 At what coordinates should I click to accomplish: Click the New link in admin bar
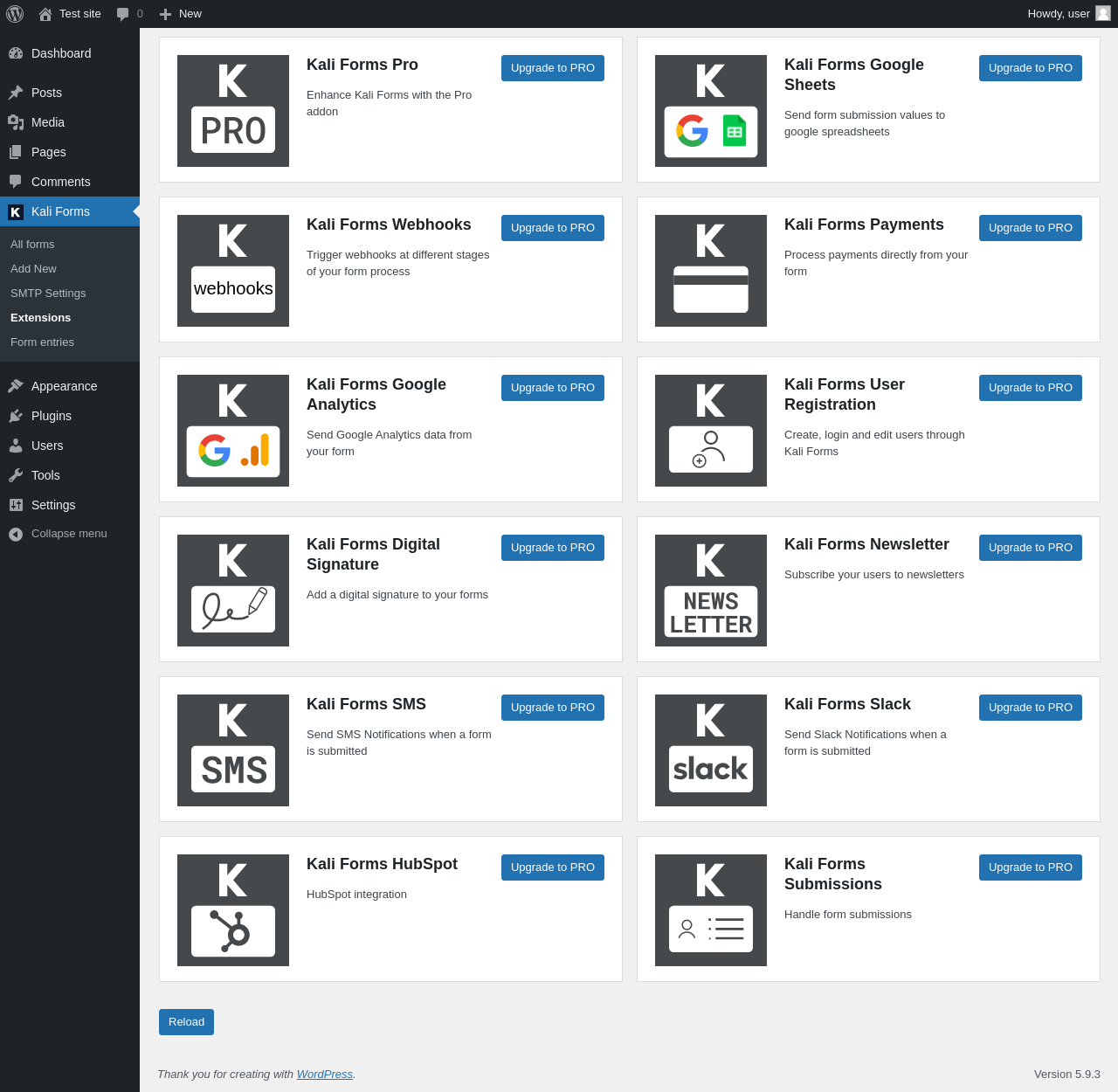[181, 14]
